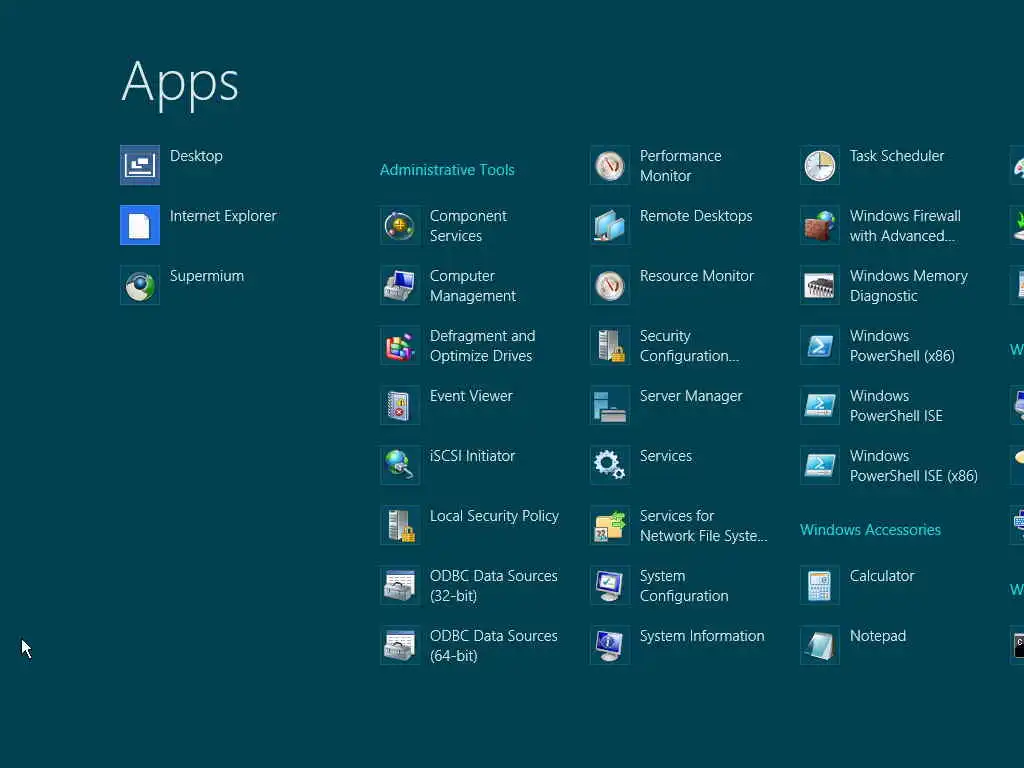Click the Services label text
The image size is (1024, 768).
pos(666,456)
